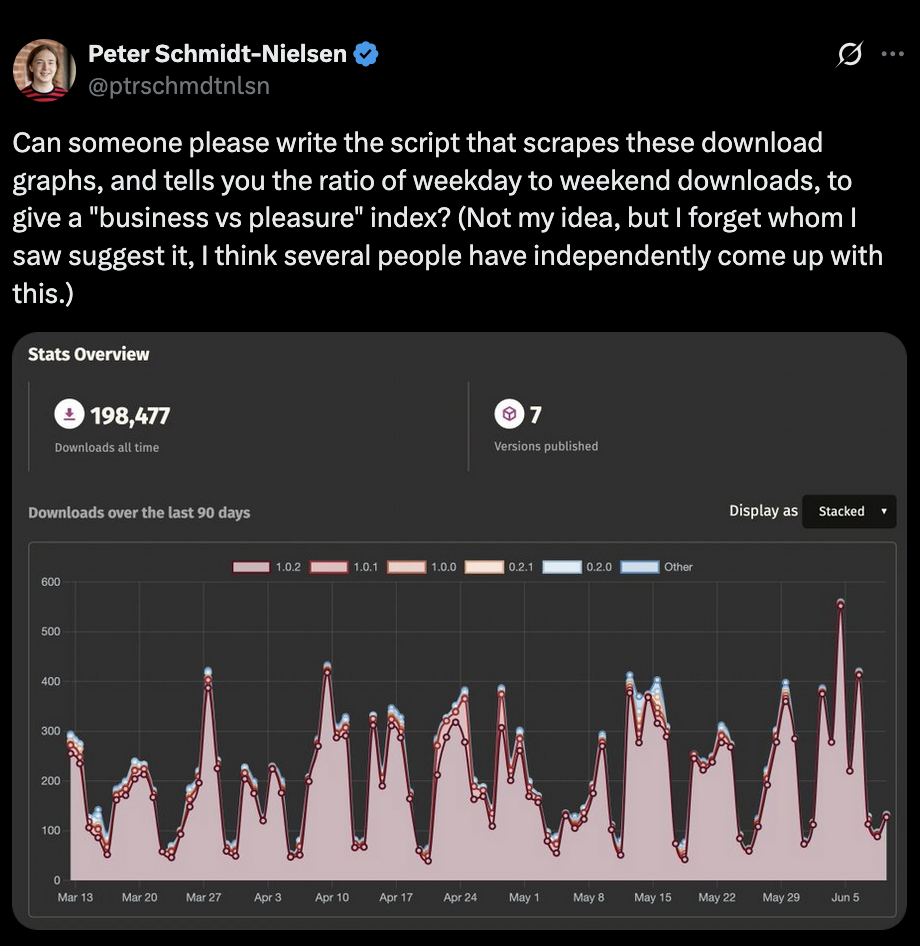This screenshot has width=920, height=946.
Task: Toggle the 1.0.2 legend series
Action: [x=252, y=567]
